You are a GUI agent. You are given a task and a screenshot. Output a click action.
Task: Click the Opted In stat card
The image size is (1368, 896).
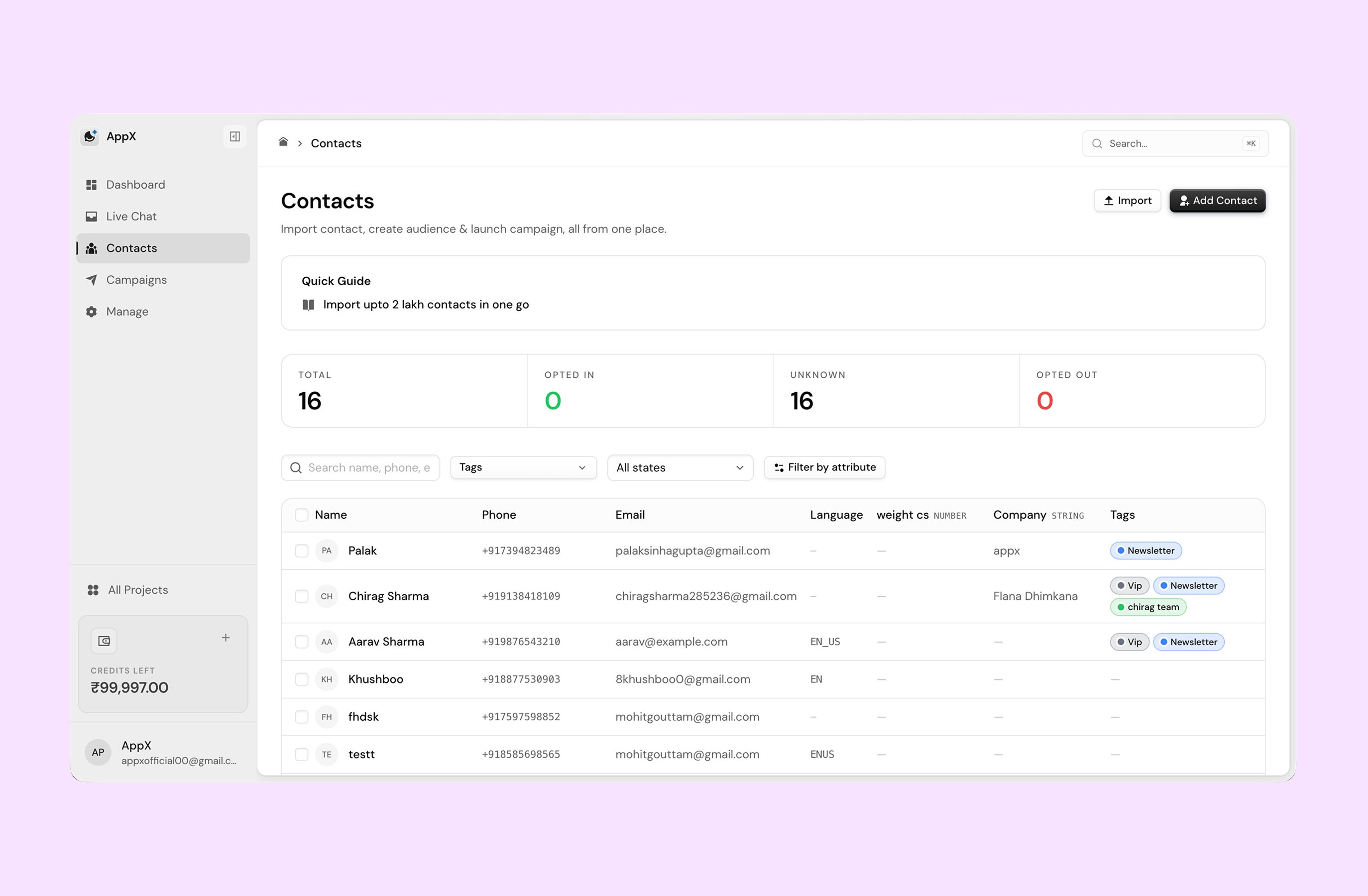(x=650, y=391)
